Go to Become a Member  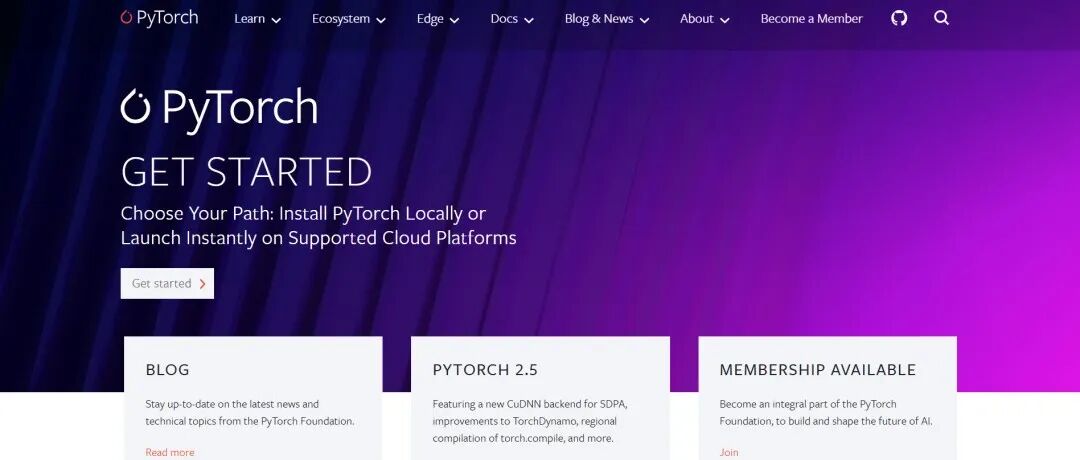coord(811,19)
